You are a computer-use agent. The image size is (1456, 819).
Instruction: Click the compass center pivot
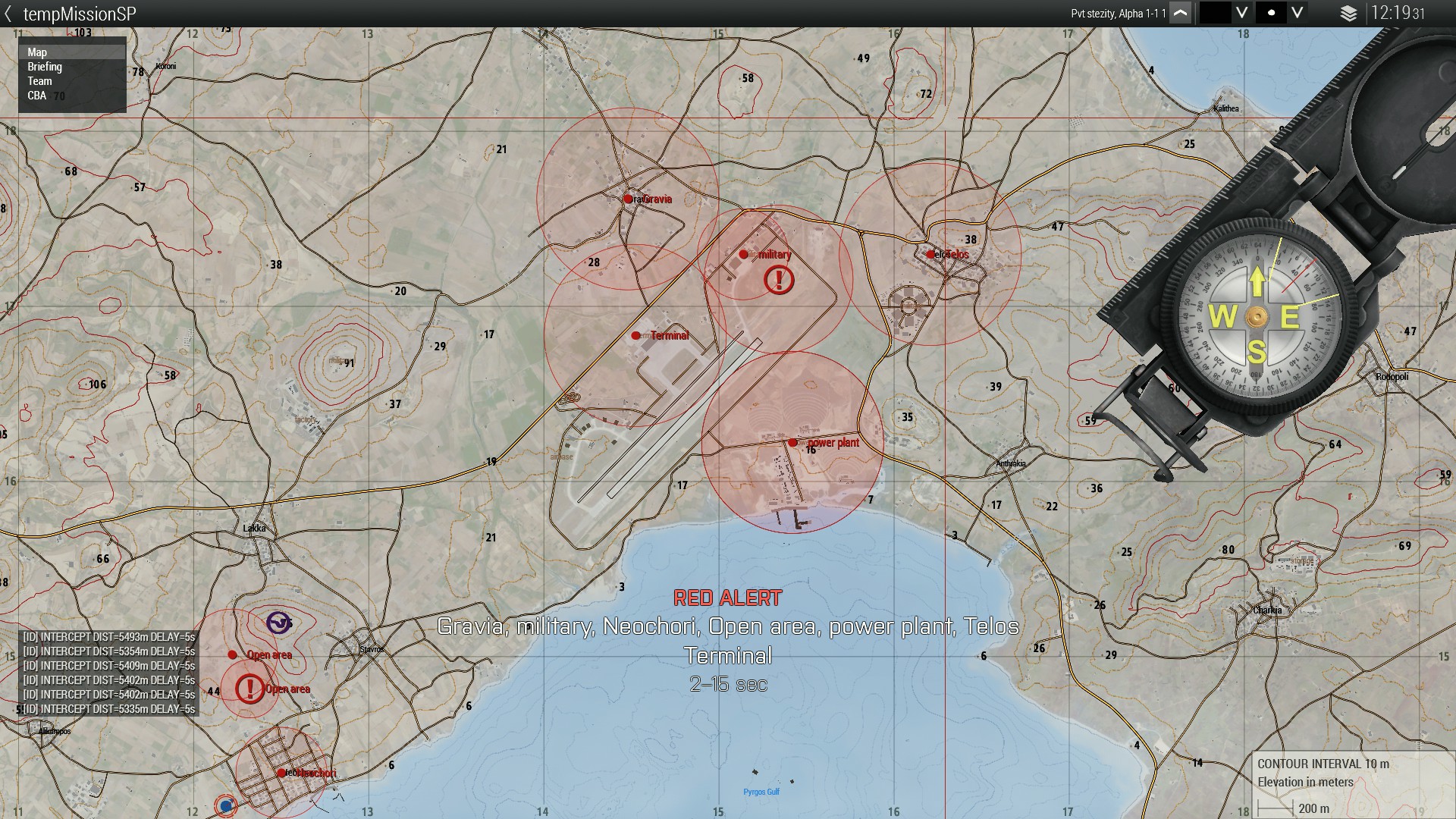[1256, 317]
